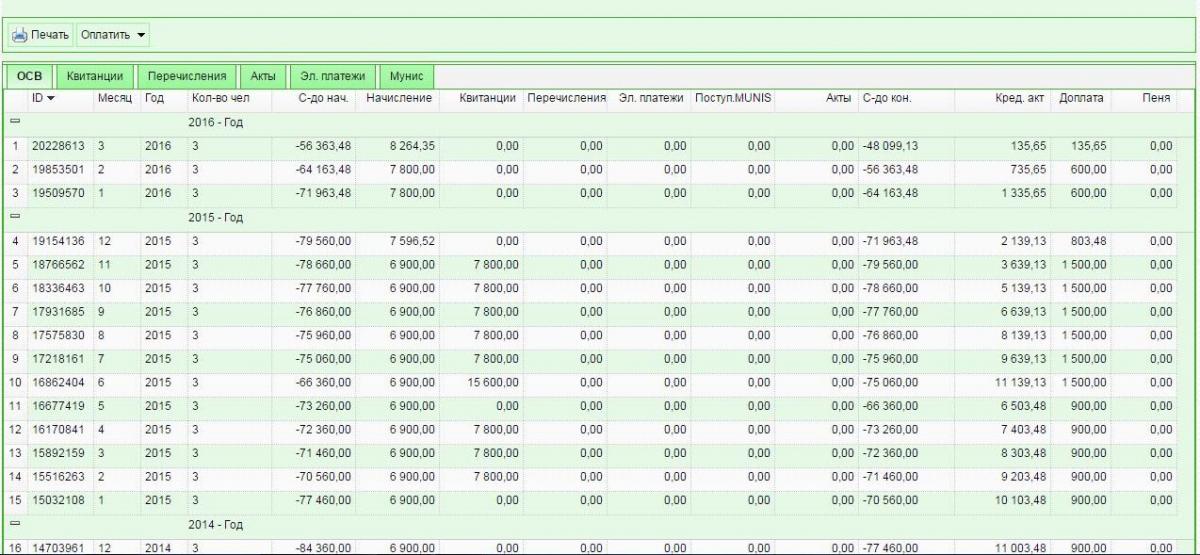Click the Кред. акт column header

tap(1017, 98)
